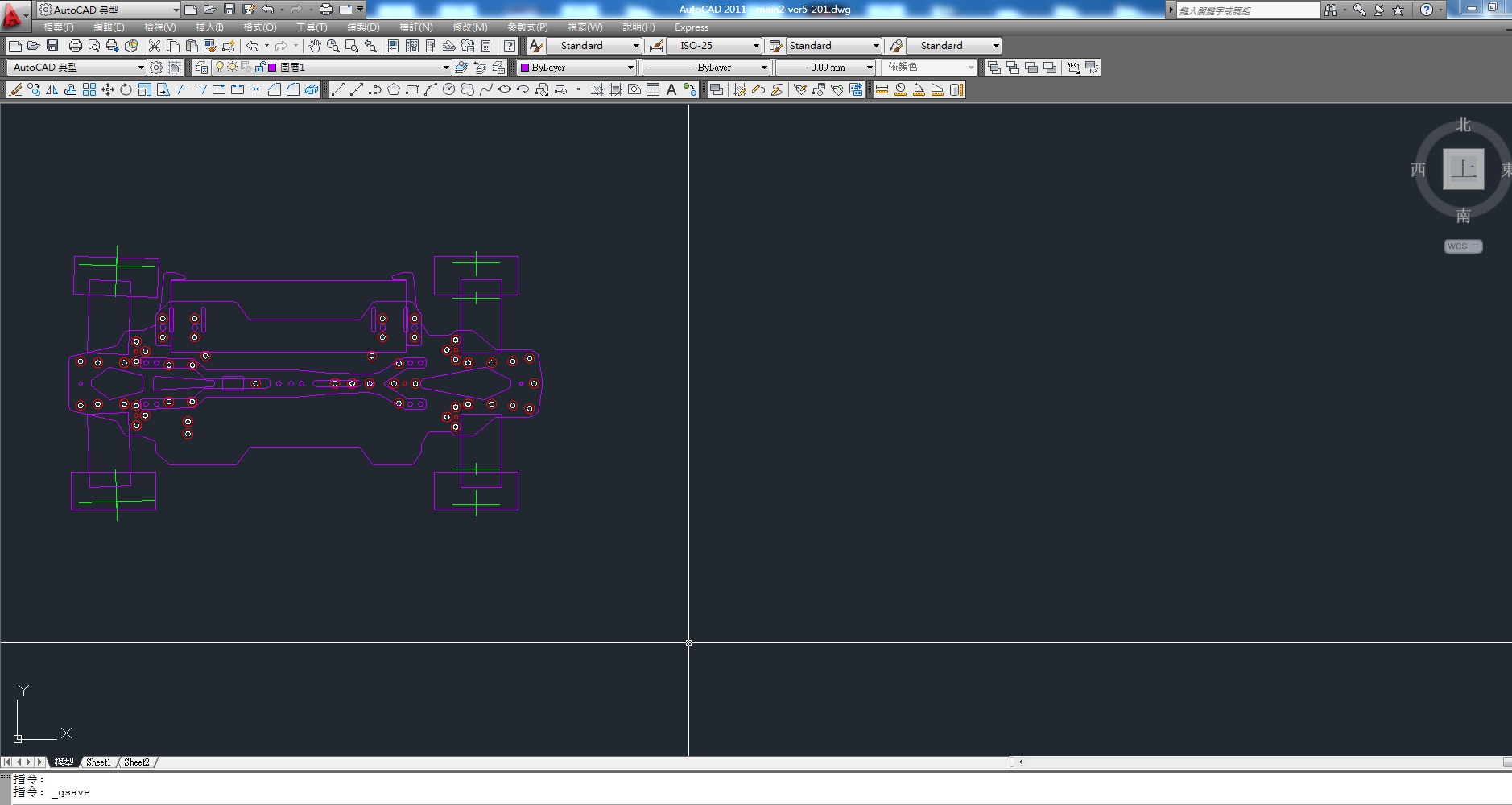The width and height of the screenshot is (1512, 805).
Task: Open the Help question mark in standard toolbar
Action: click(510, 46)
